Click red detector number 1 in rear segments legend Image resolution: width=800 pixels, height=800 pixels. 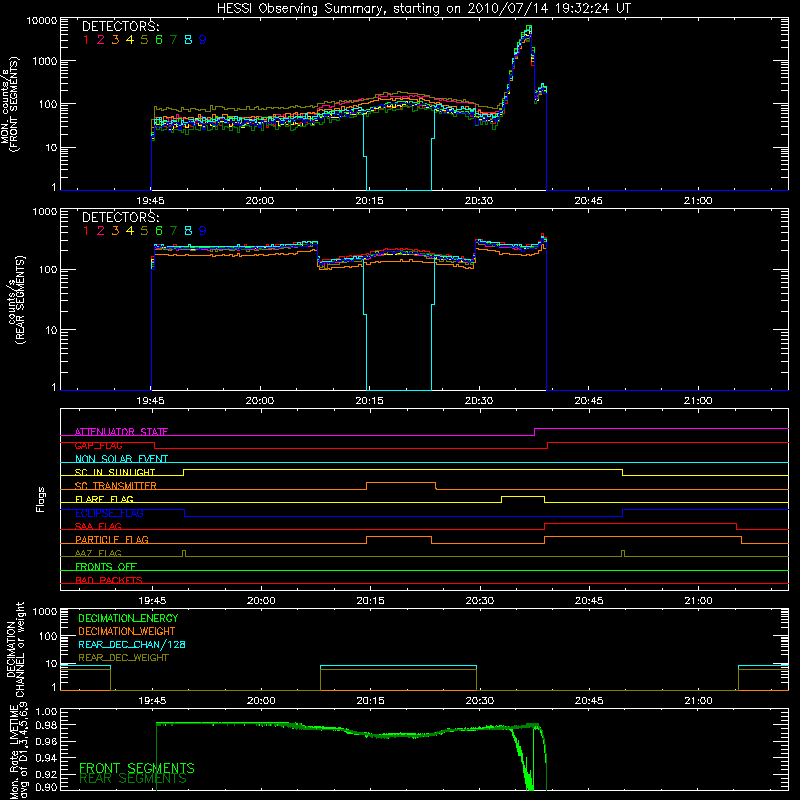tap(86, 231)
